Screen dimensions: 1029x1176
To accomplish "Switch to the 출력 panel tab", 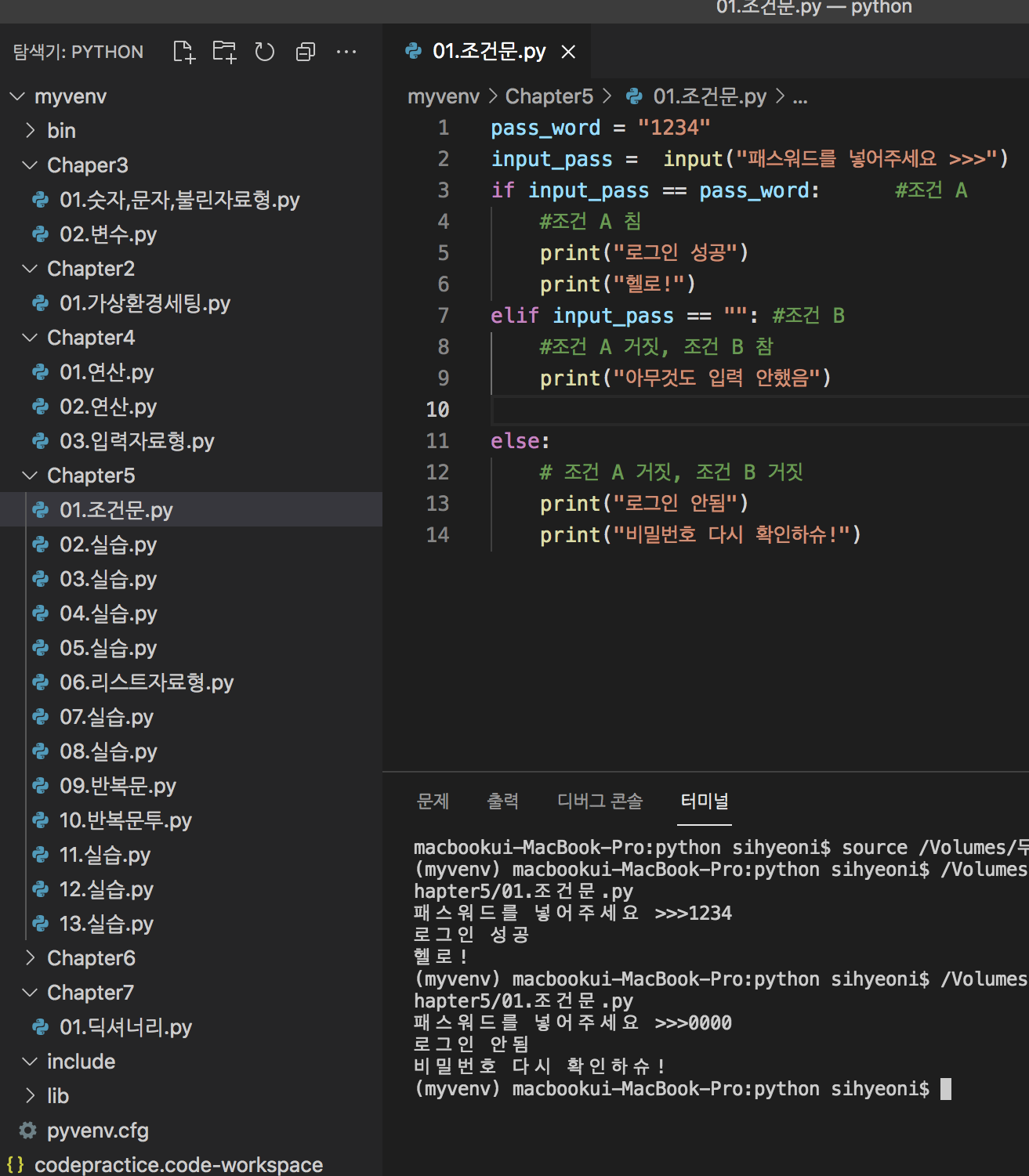I will [x=503, y=801].
